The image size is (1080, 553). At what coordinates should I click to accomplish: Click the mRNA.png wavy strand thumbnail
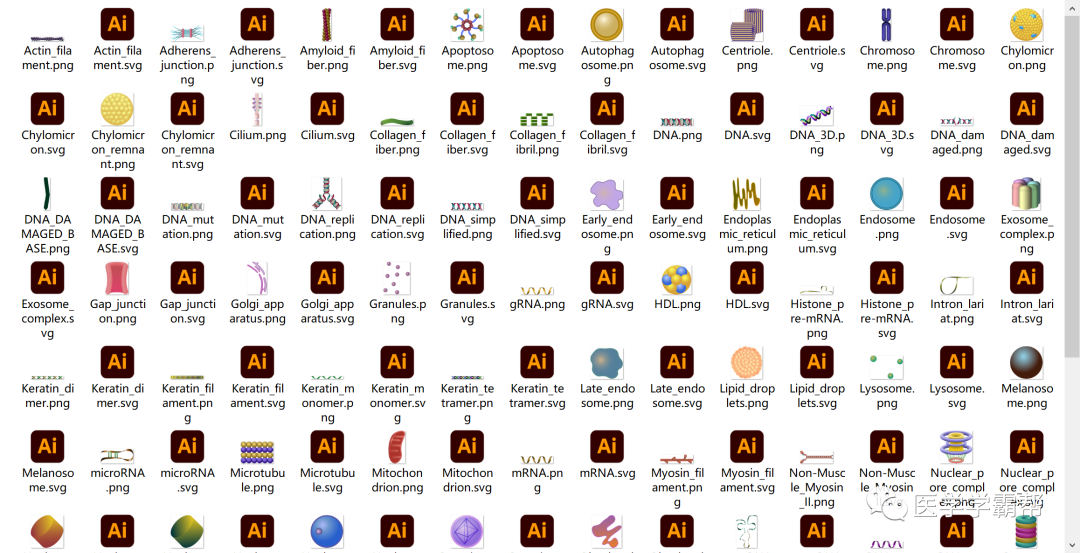pyautogui.click(x=537, y=459)
